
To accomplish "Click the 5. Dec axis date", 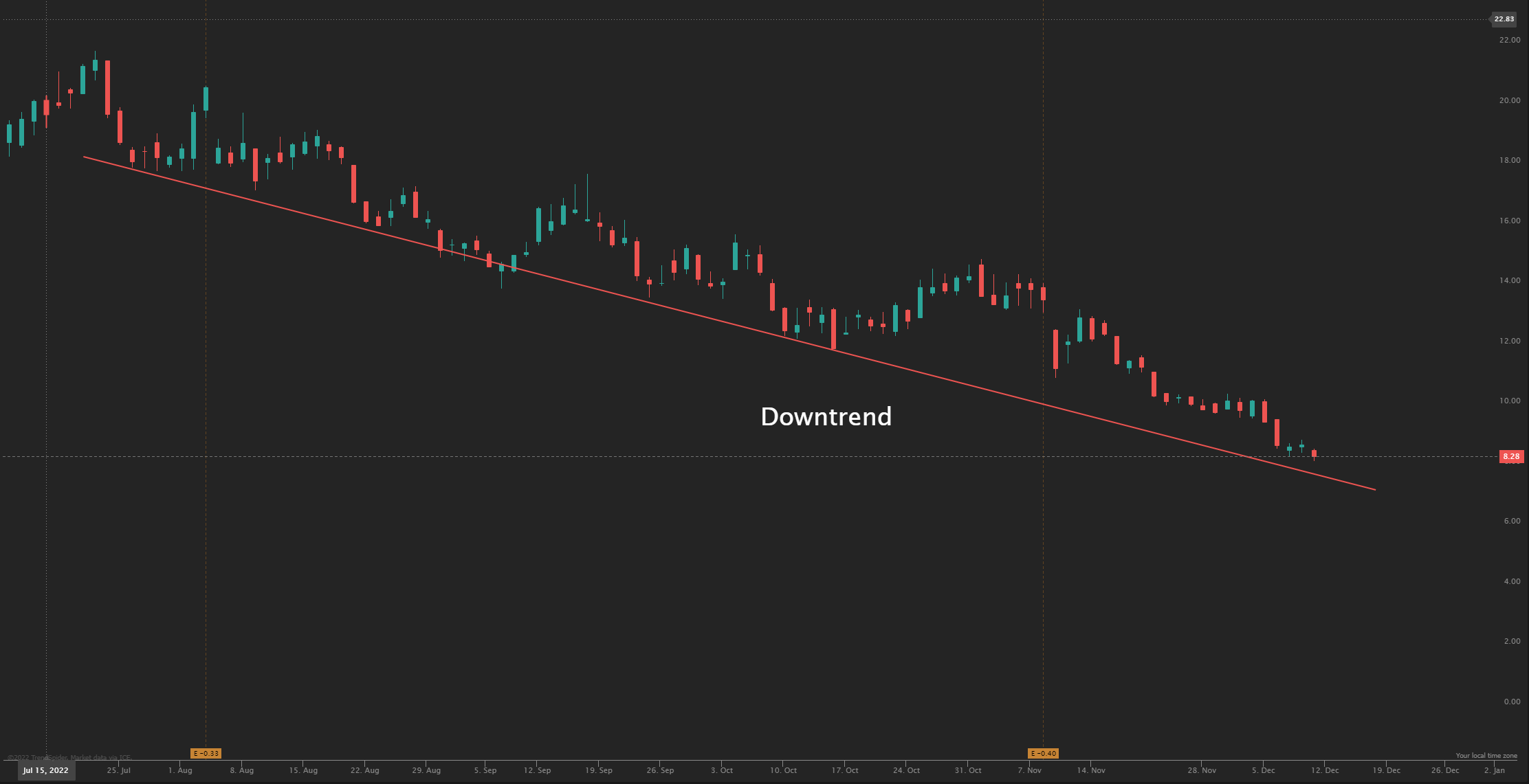I will [1263, 770].
